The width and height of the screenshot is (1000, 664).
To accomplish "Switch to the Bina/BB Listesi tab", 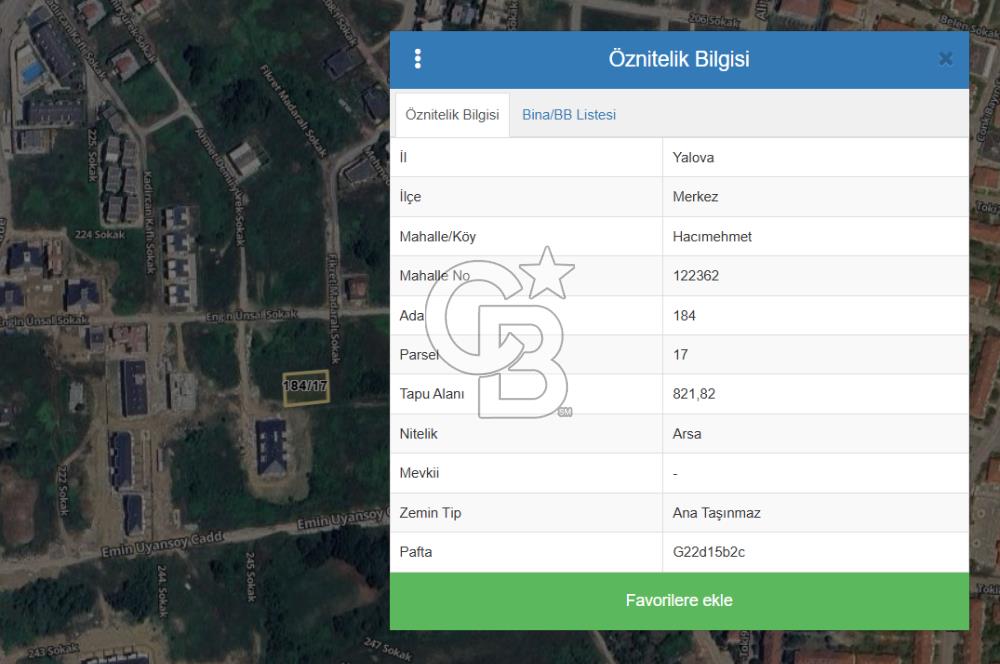I will [569, 115].
